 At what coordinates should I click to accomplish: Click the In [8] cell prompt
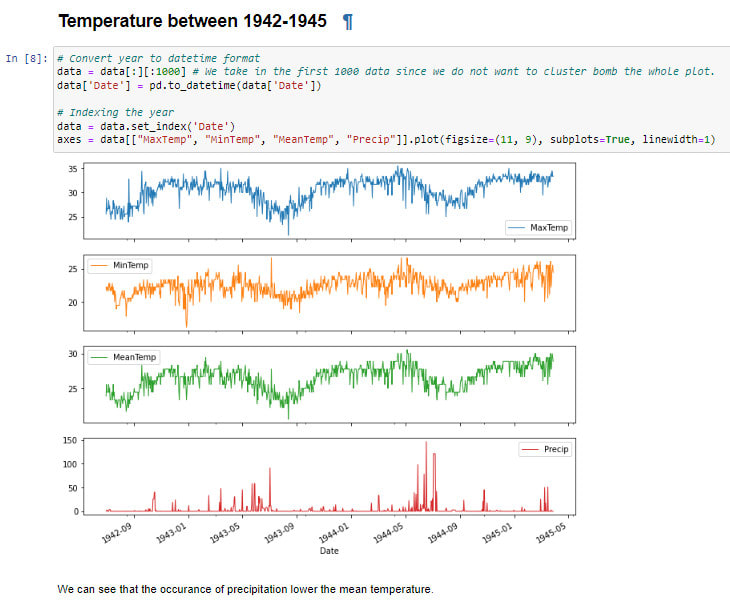(x=27, y=58)
